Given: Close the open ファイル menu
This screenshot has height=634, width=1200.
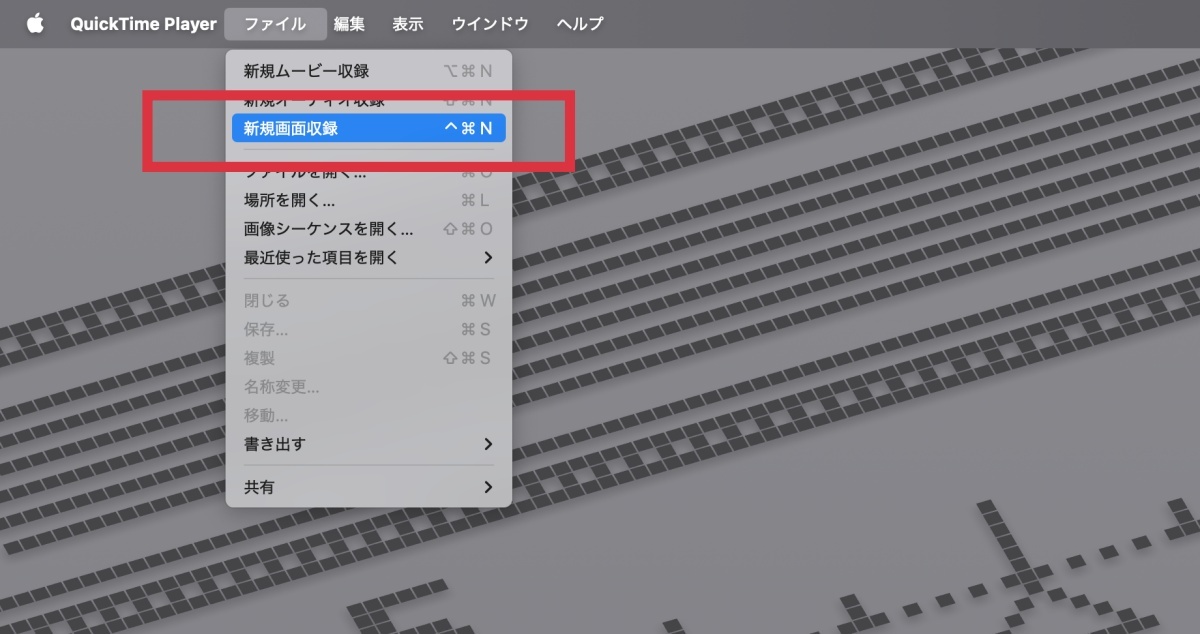Looking at the screenshot, I should [275, 23].
